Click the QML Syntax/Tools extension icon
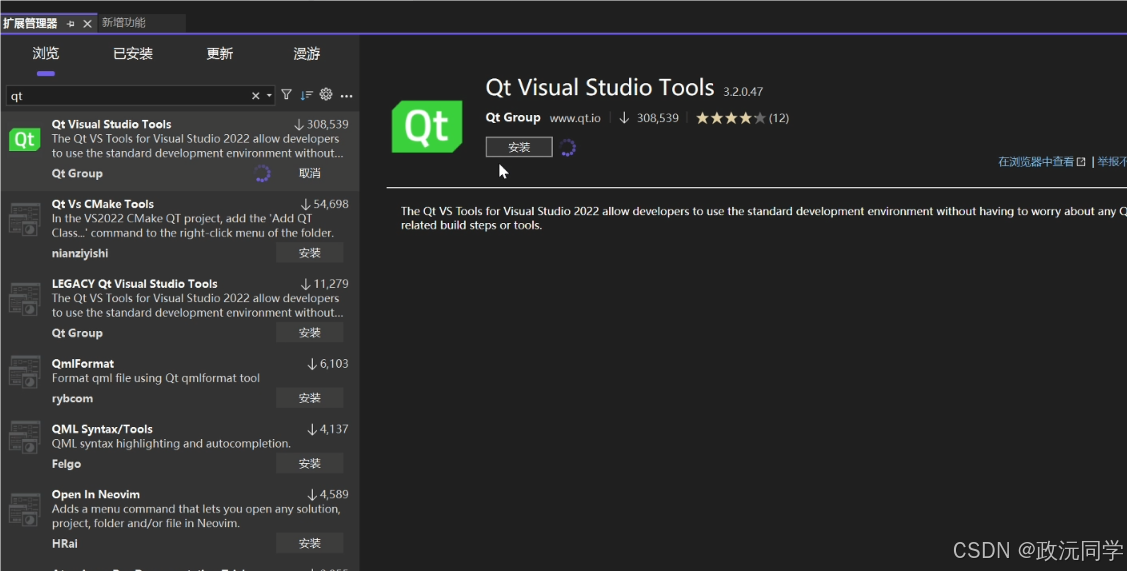Screen dimensions: 1128x571 (24, 437)
